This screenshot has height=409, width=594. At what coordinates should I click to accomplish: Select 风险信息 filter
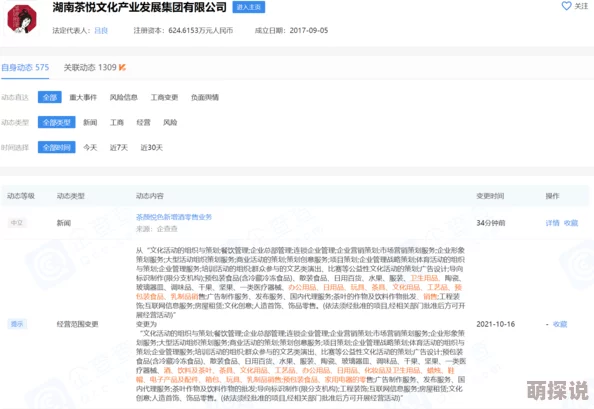click(x=123, y=97)
